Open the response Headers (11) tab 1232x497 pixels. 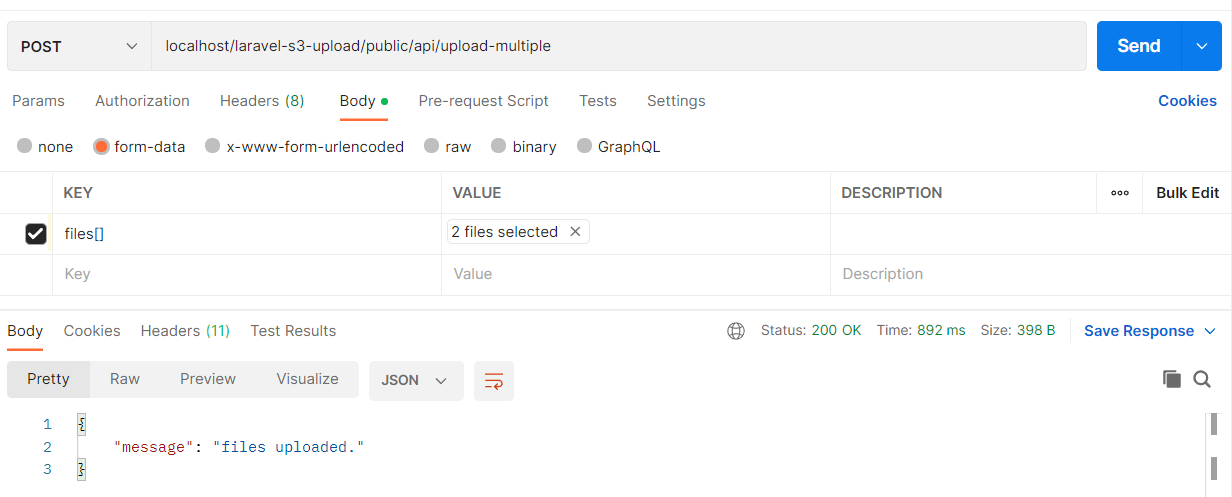185,331
